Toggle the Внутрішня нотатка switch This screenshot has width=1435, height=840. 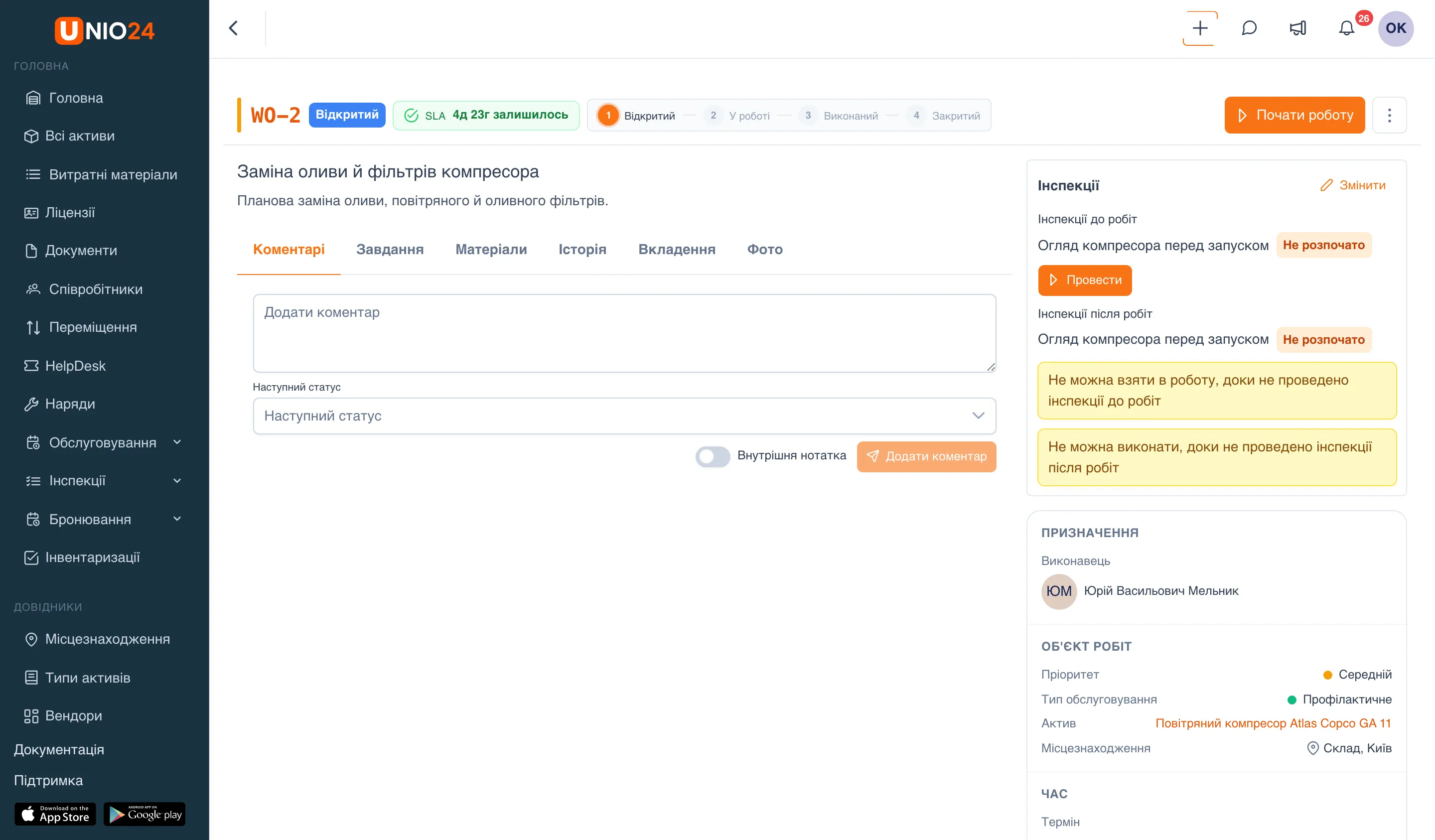713,456
